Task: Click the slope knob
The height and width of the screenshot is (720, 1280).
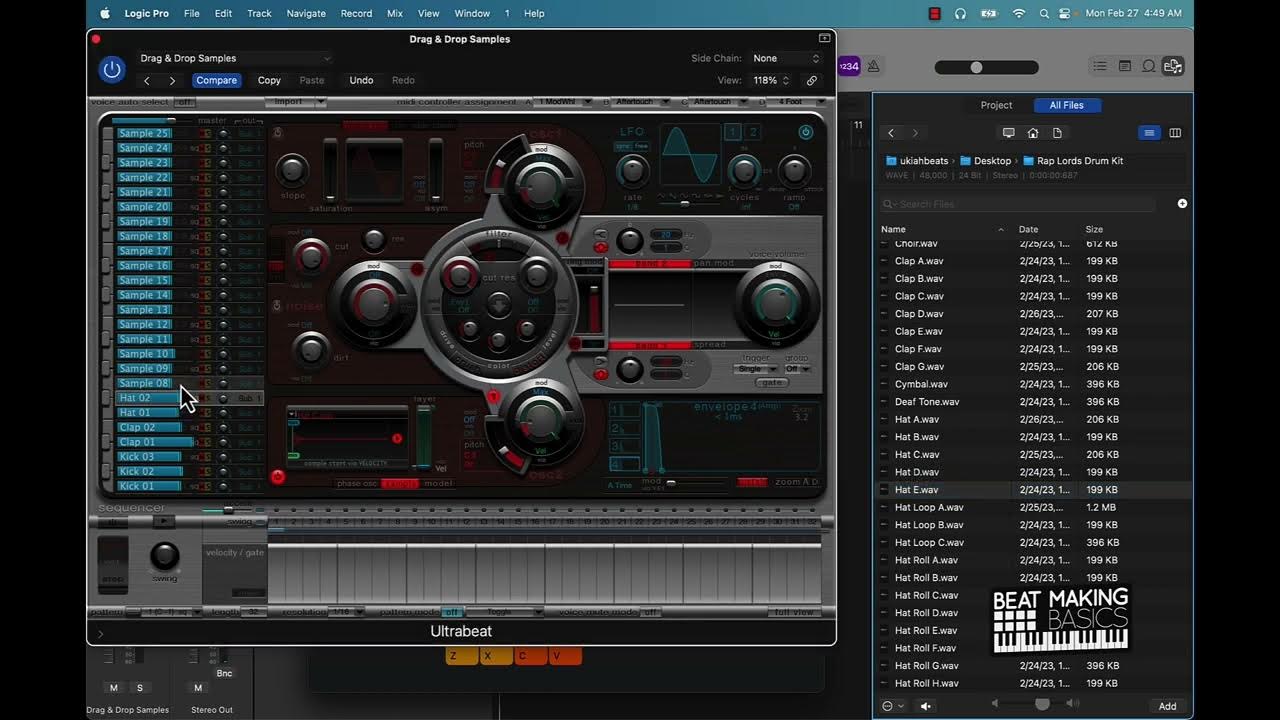Action: [x=292, y=170]
